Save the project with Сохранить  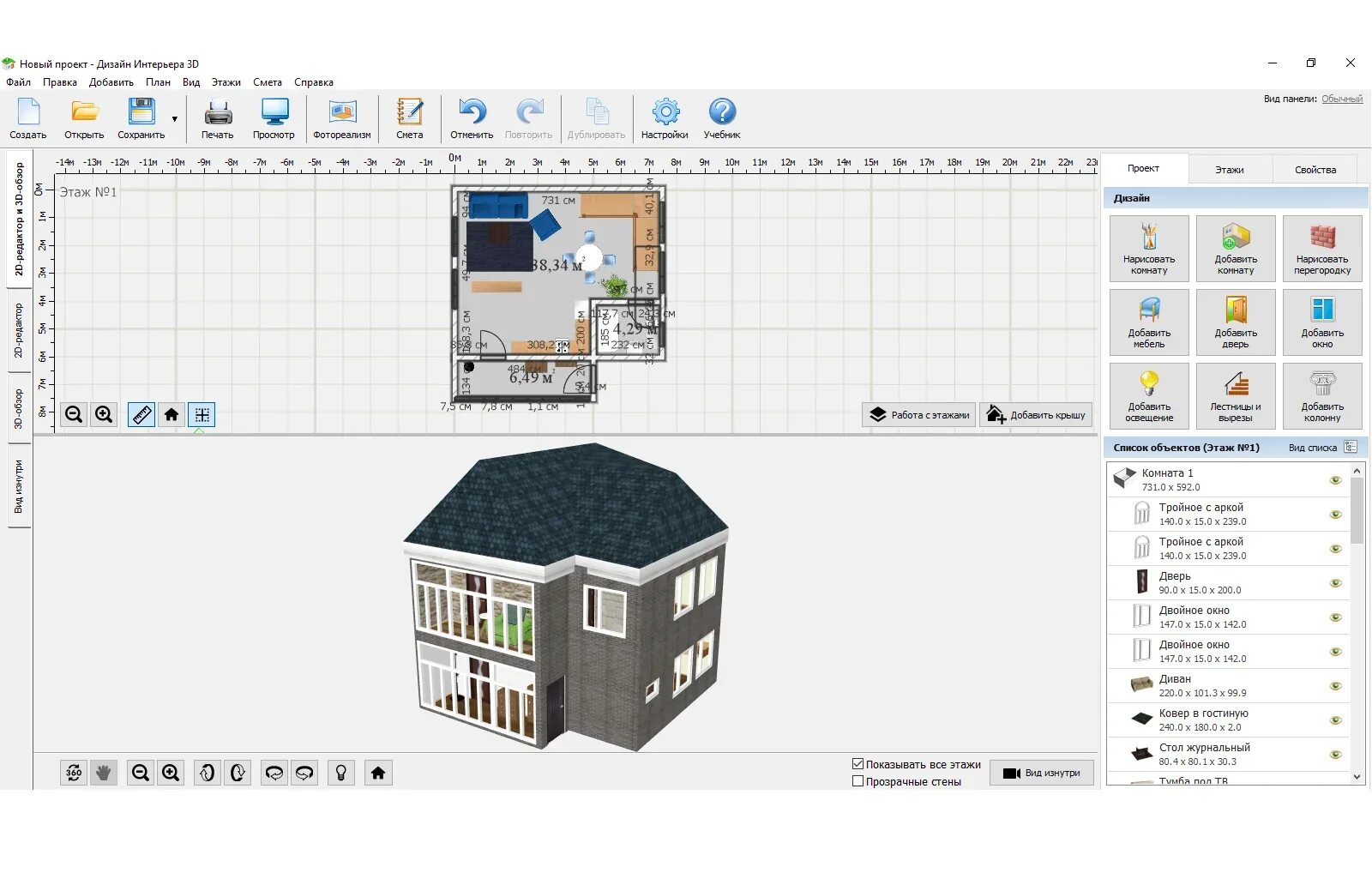tap(141, 118)
